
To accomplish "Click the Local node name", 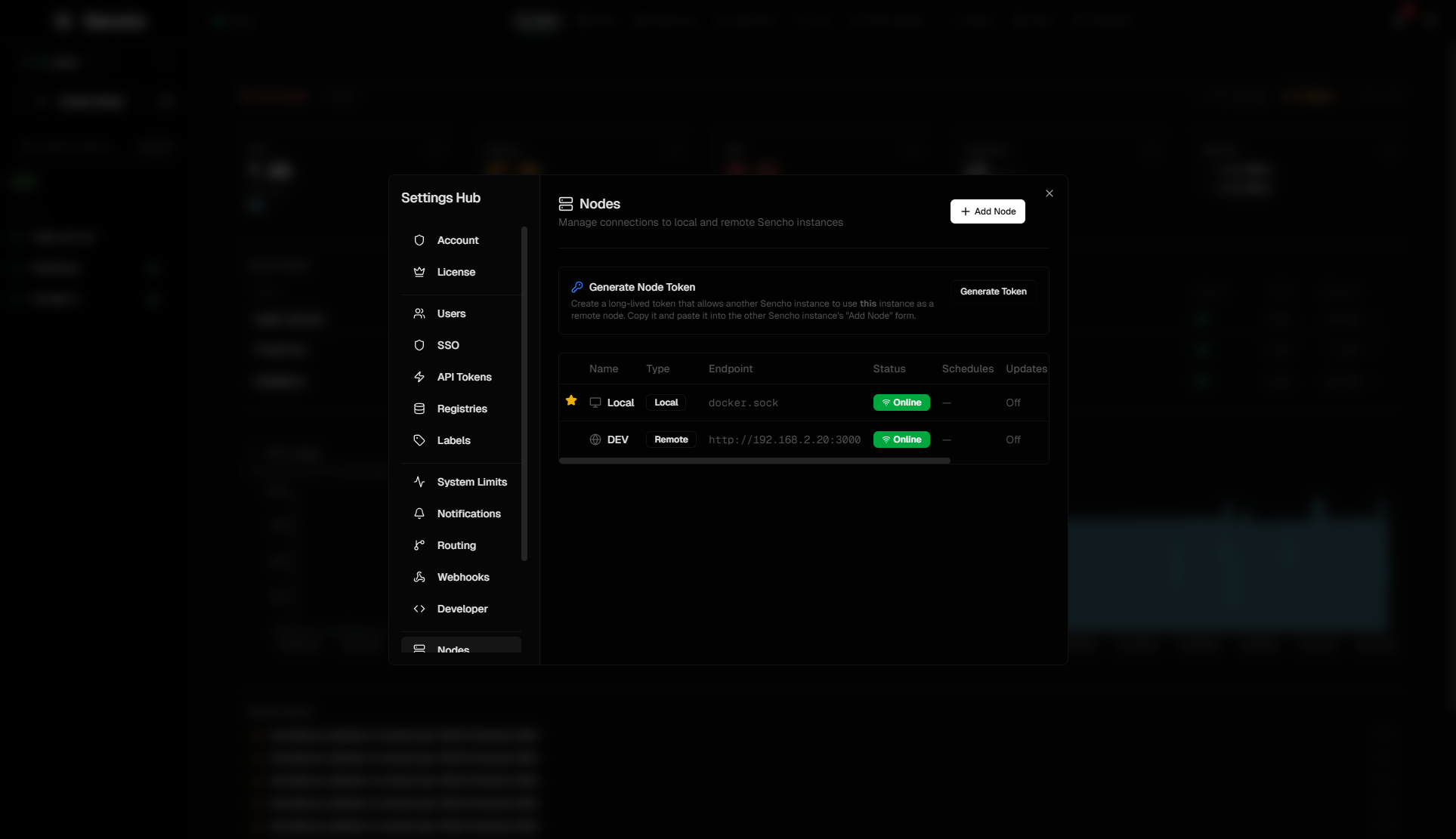I will pyautogui.click(x=620, y=403).
